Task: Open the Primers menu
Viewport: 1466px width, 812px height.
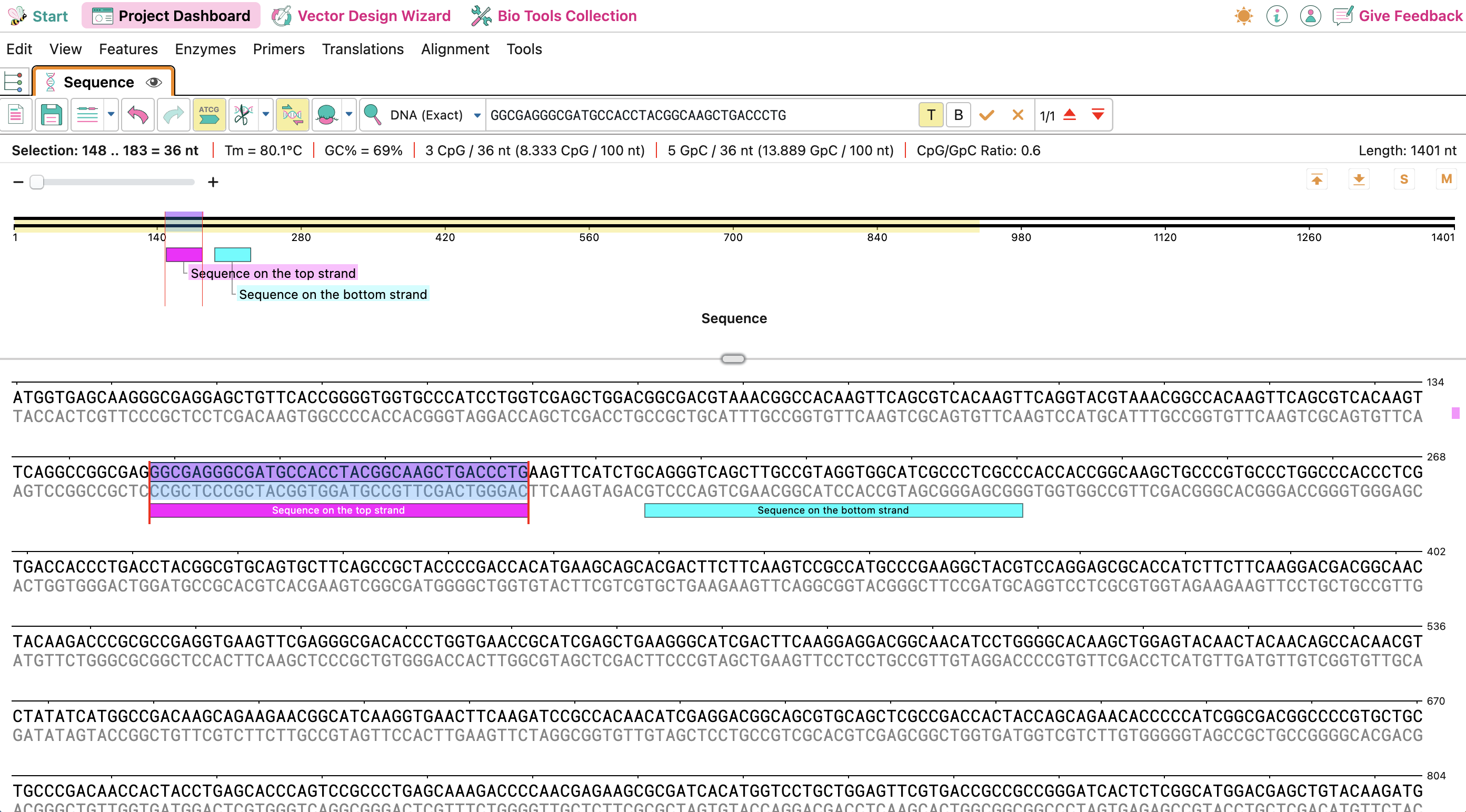Action: (278, 49)
